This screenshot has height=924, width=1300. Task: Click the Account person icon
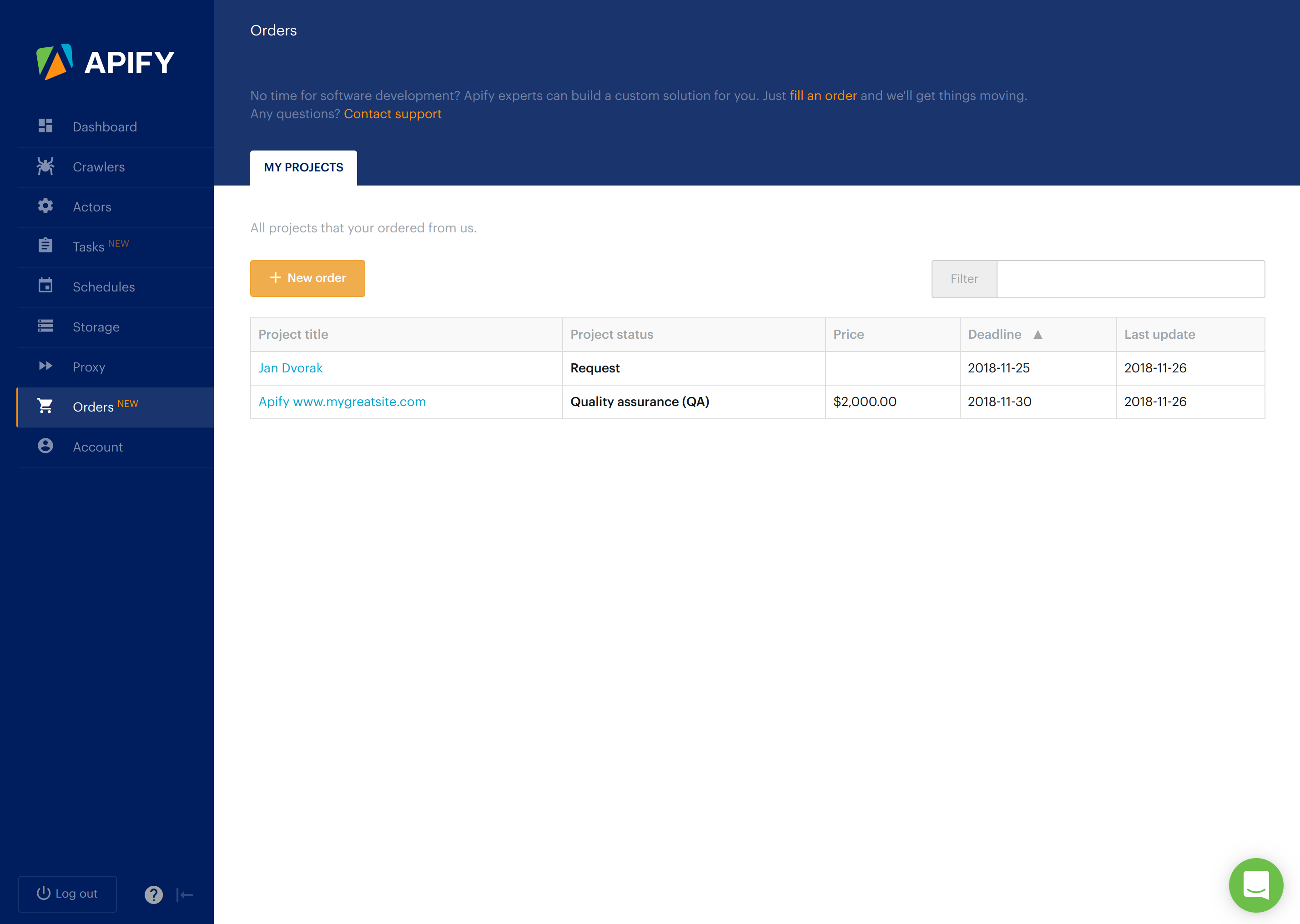(x=45, y=446)
